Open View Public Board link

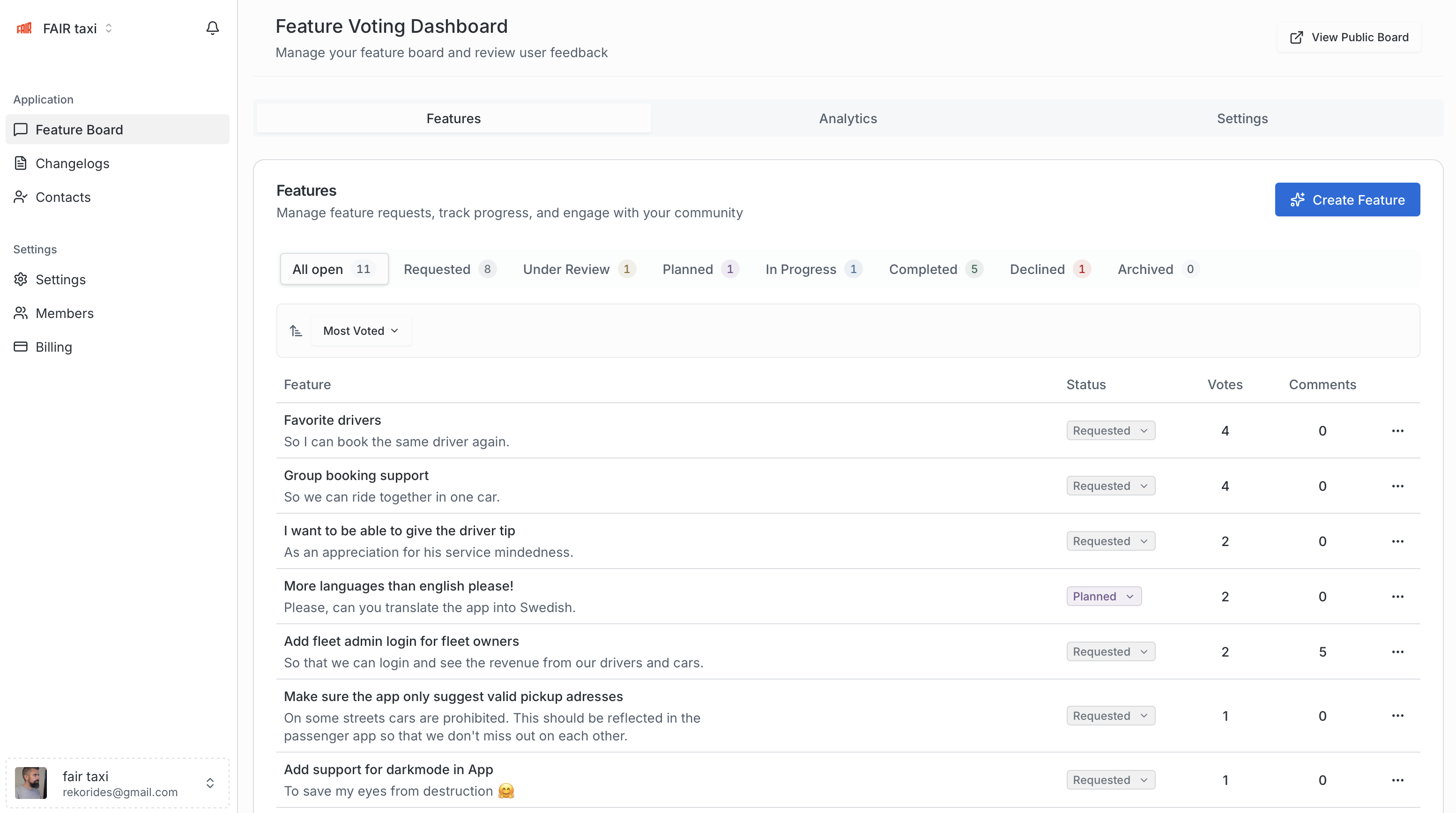(1349, 37)
